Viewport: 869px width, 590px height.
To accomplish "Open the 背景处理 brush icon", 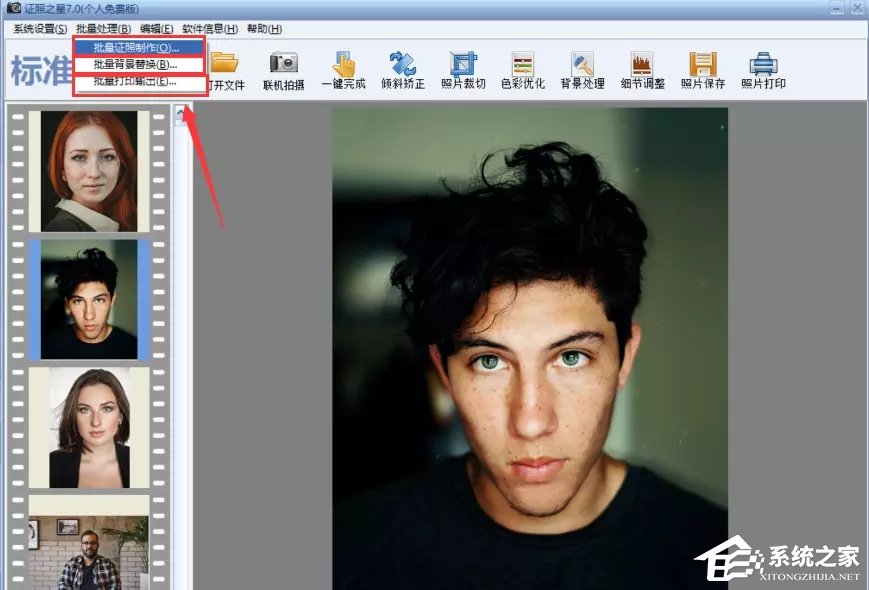I will click(582, 64).
